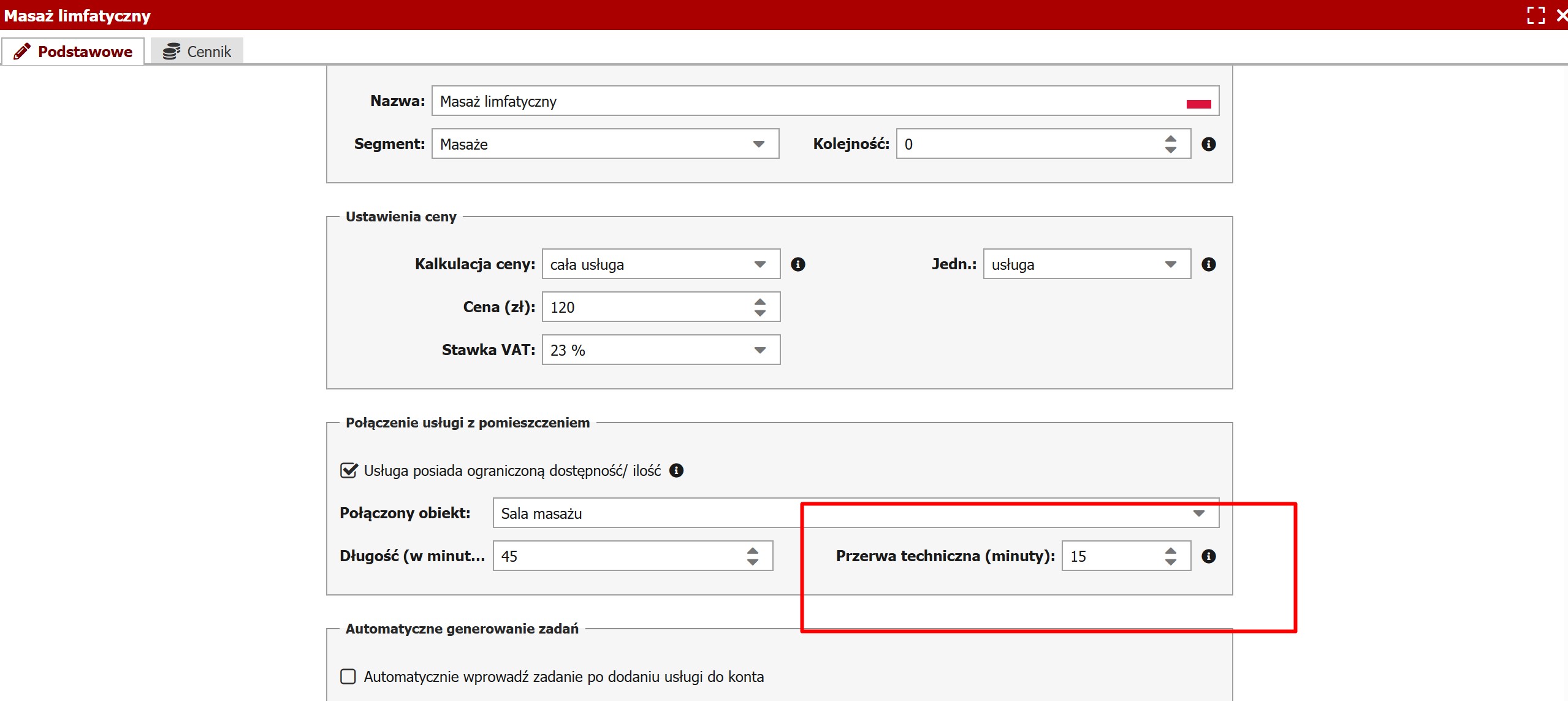The width and height of the screenshot is (1568, 701).
Task: Uncheck limited availability checkbox
Action: [x=349, y=470]
